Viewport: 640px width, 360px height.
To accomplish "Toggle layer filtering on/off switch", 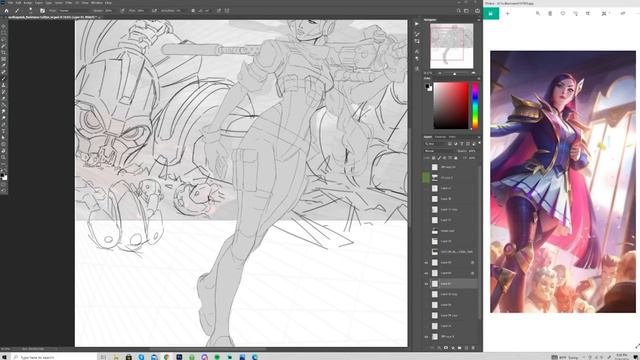I will coord(479,143).
